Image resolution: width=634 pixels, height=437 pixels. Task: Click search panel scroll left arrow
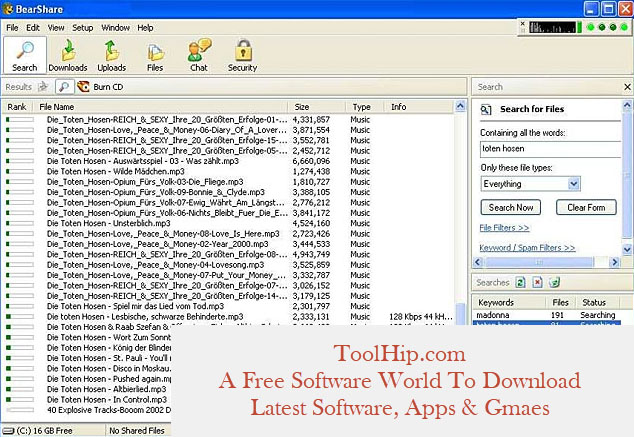pos(478,262)
